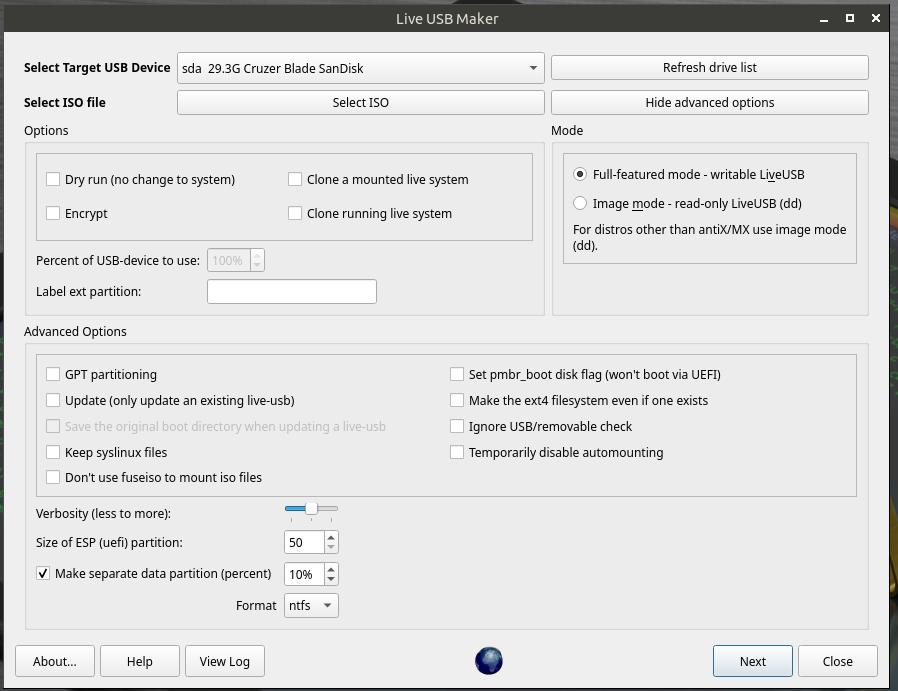Click Hide advanced options button
Screen dimensions: 898x691
[710, 102]
